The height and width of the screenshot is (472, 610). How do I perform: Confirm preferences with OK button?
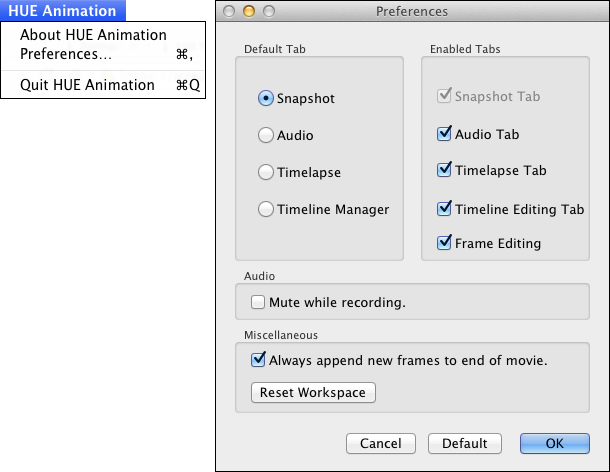555,443
